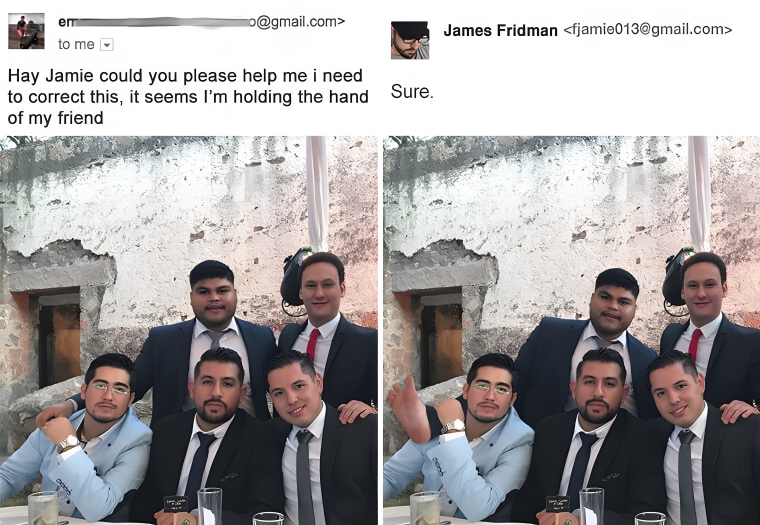The image size is (760, 525).
Task: Click the wristwatch in the original photo
Action: tap(68, 443)
